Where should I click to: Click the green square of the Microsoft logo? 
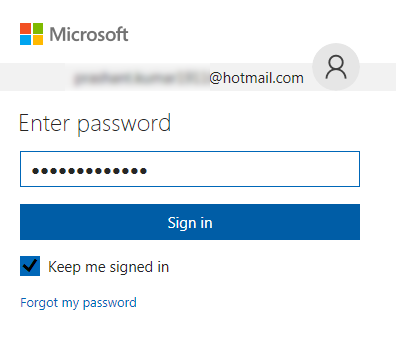(x=38, y=28)
